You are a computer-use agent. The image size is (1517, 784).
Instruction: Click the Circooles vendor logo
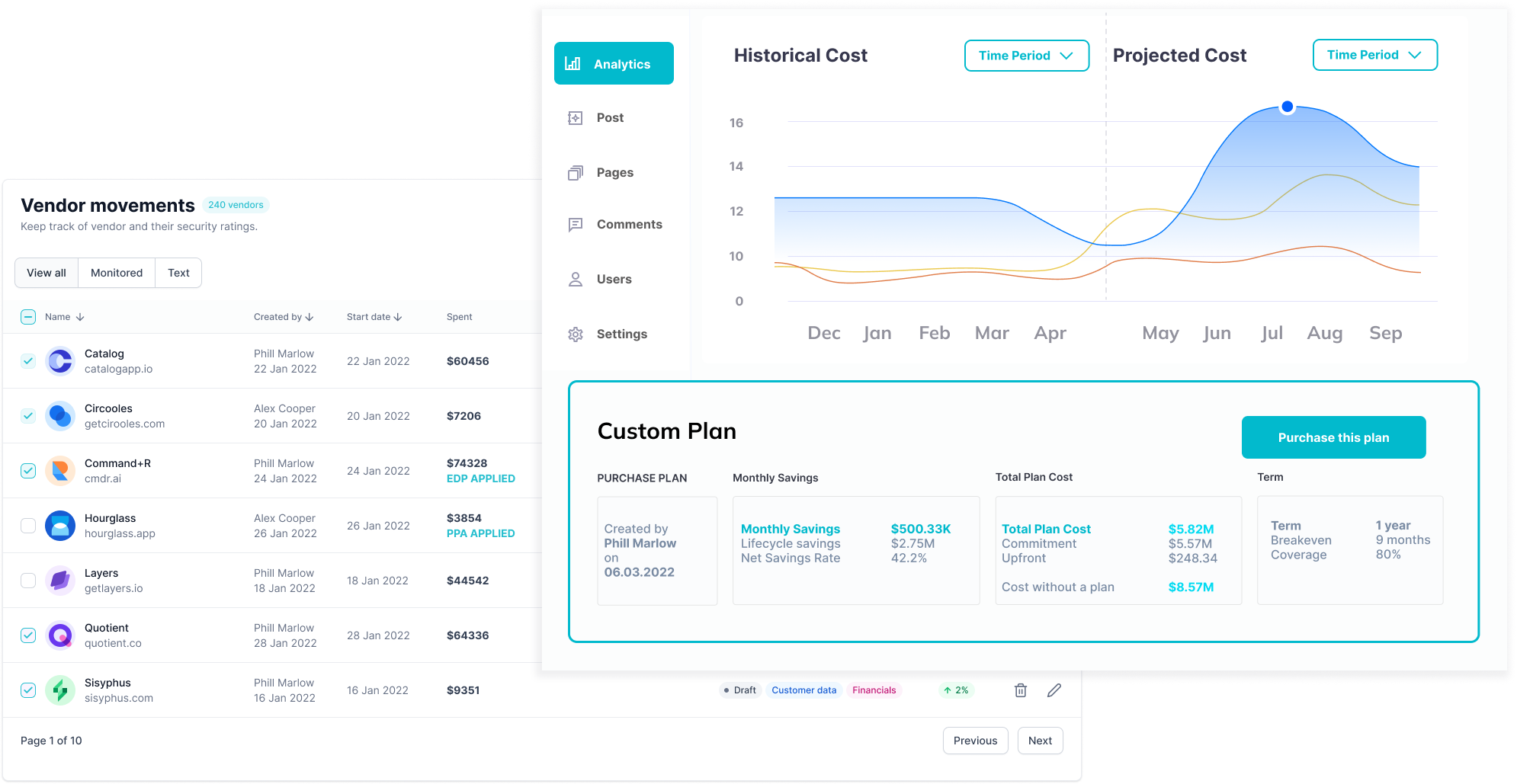coord(60,416)
